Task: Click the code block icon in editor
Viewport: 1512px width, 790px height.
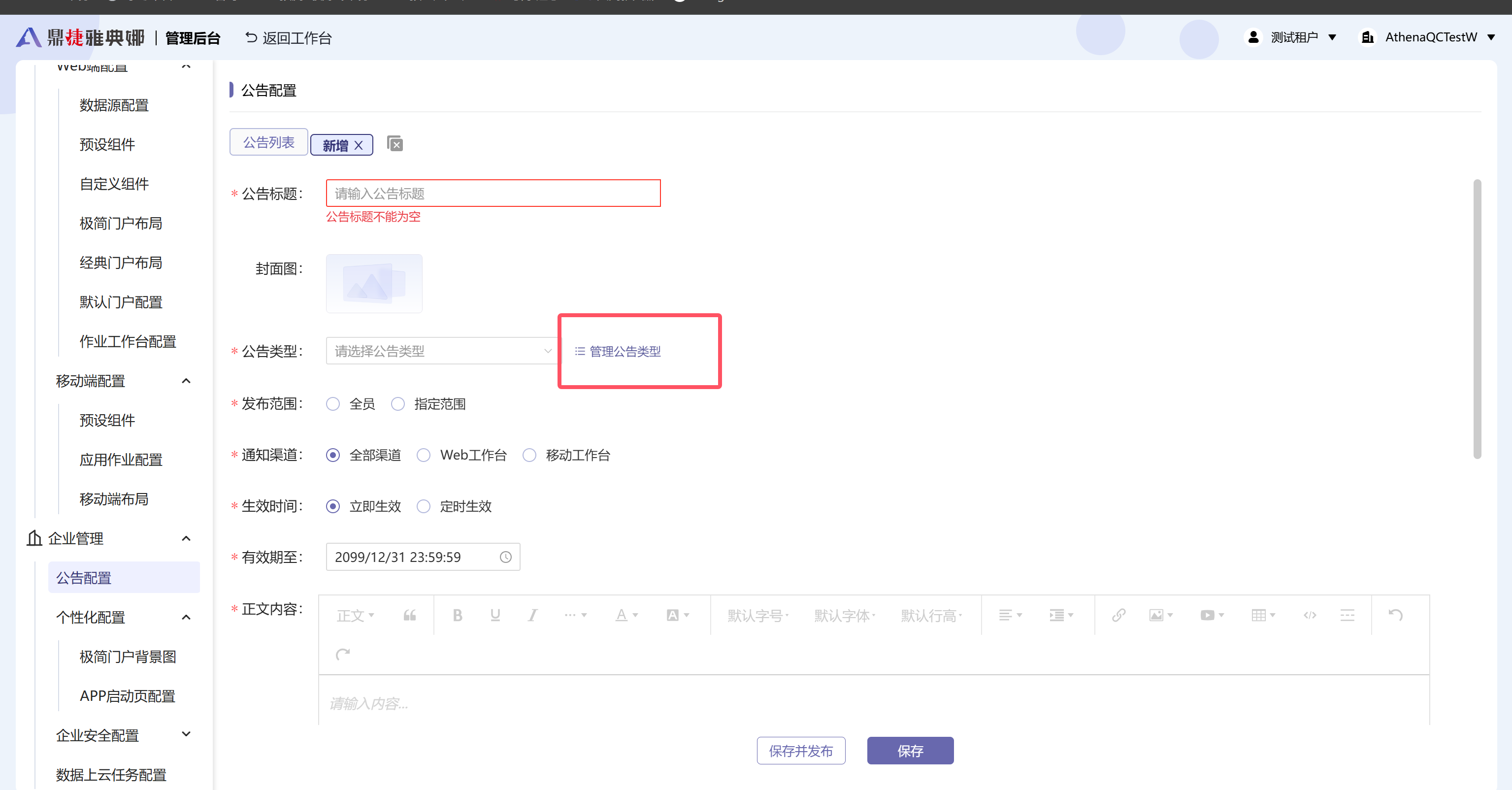Action: (1310, 615)
